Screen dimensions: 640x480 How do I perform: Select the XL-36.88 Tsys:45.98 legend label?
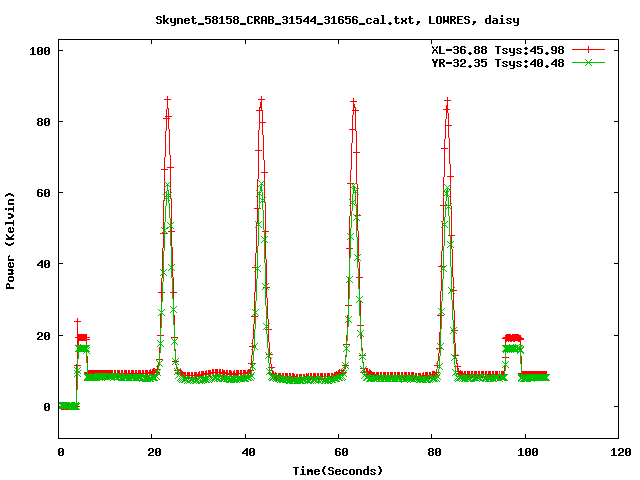click(498, 50)
